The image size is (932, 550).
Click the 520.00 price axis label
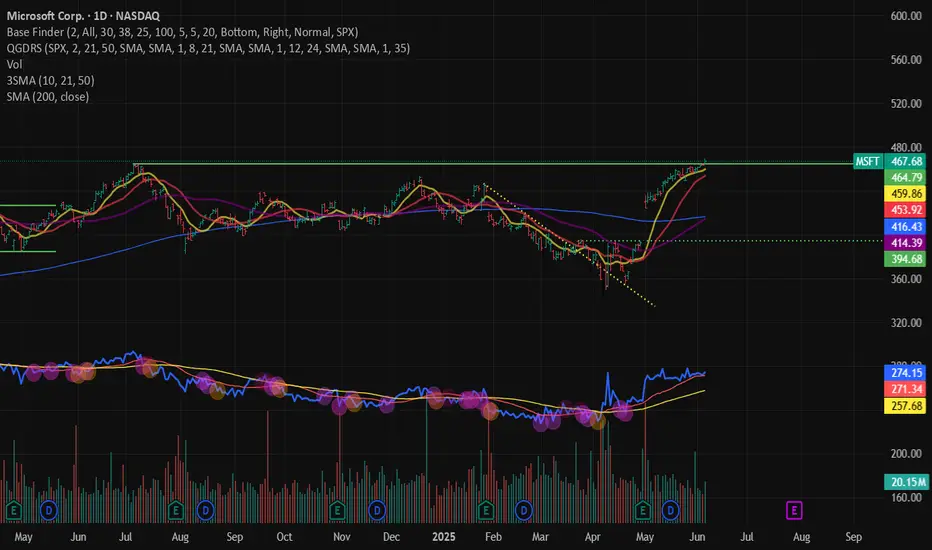(906, 103)
